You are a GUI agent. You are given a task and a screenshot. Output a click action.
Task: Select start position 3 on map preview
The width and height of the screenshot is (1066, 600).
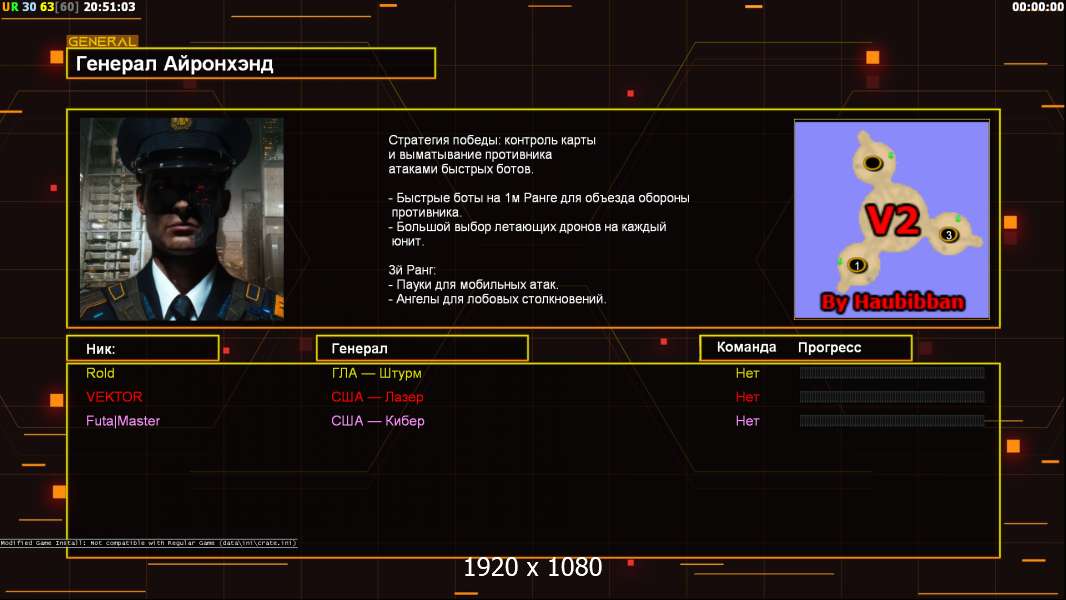pyautogui.click(x=948, y=235)
